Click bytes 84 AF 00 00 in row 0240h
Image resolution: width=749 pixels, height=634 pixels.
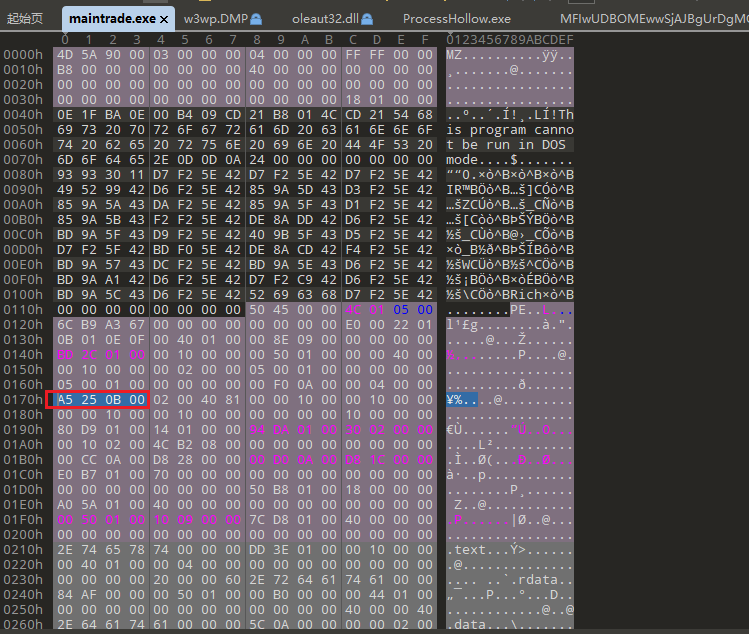coord(101,594)
